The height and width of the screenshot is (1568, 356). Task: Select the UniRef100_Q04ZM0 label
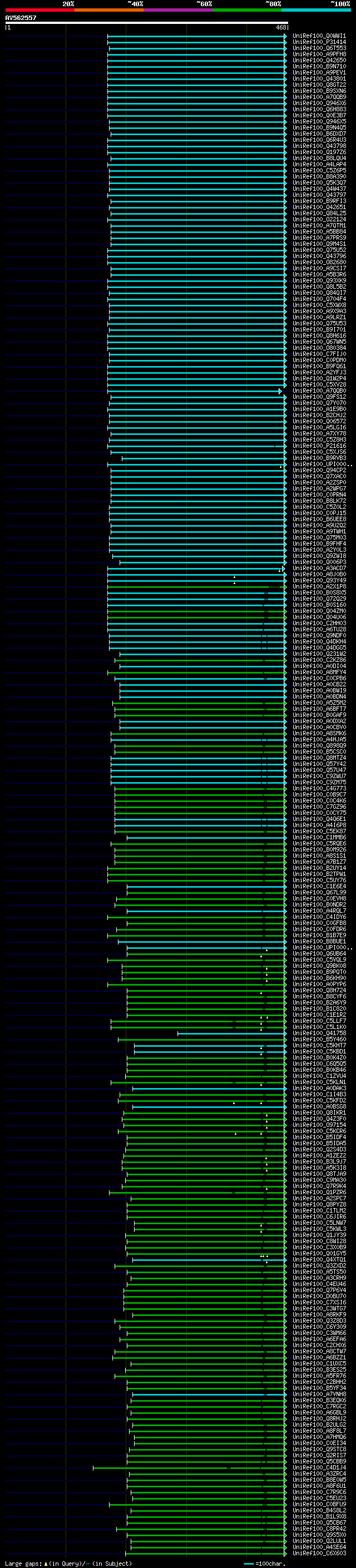click(x=319, y=611)
